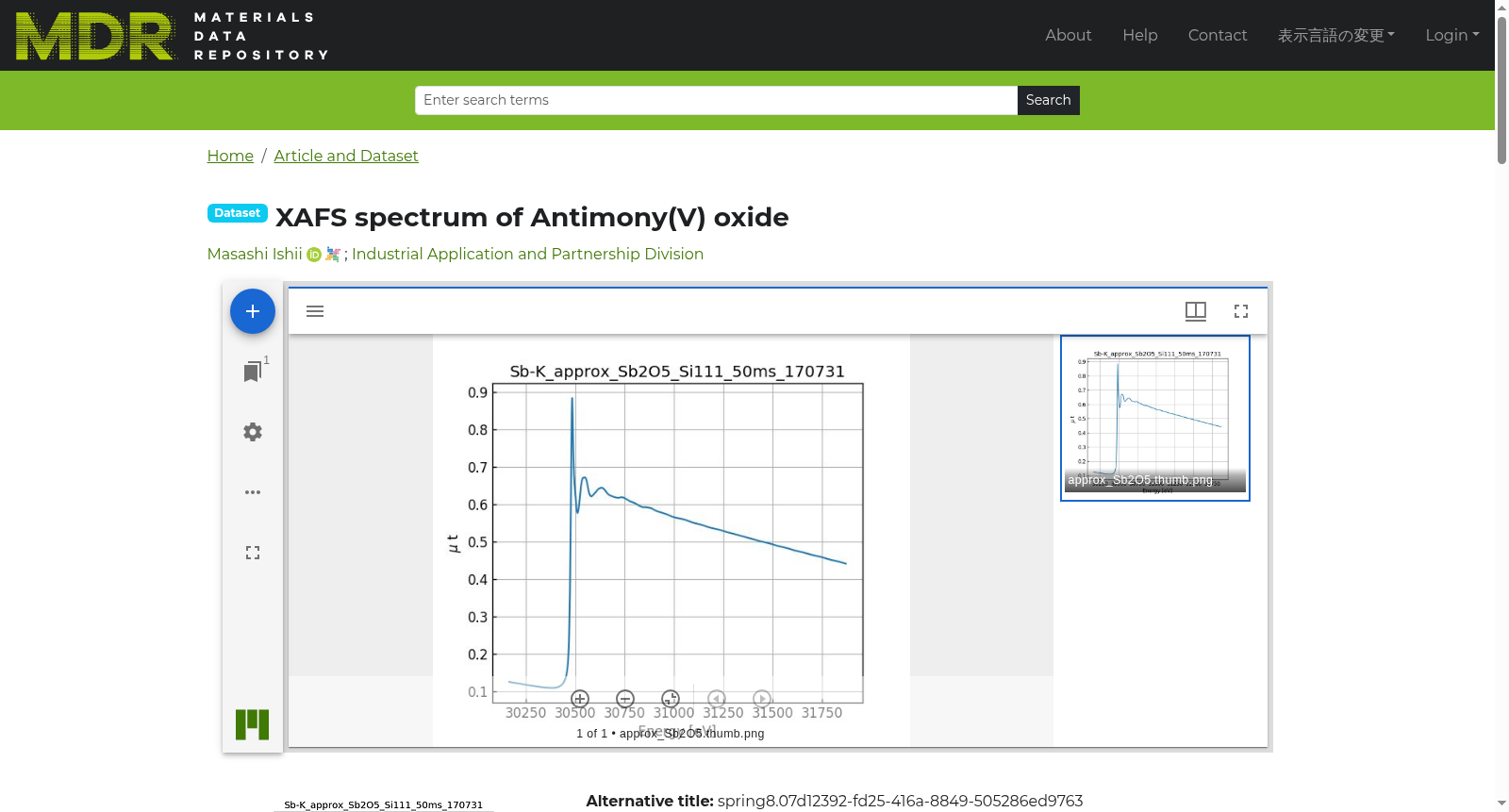The height and width of the screenshot is (812, 1509).
Task: Click the three-dots more options icon
Action: (x=253, y=492)
